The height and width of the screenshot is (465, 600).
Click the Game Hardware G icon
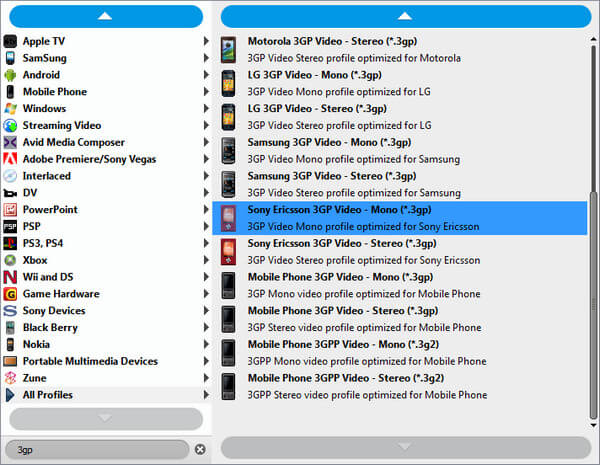[x=10, y=294]
